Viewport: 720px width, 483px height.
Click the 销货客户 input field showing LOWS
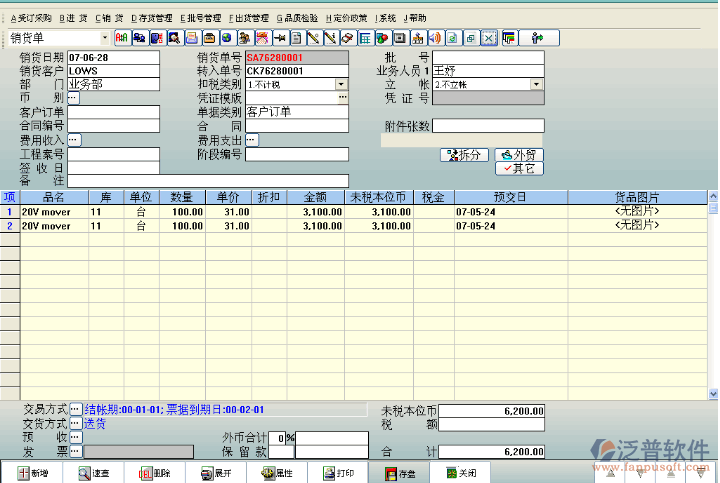112,71
